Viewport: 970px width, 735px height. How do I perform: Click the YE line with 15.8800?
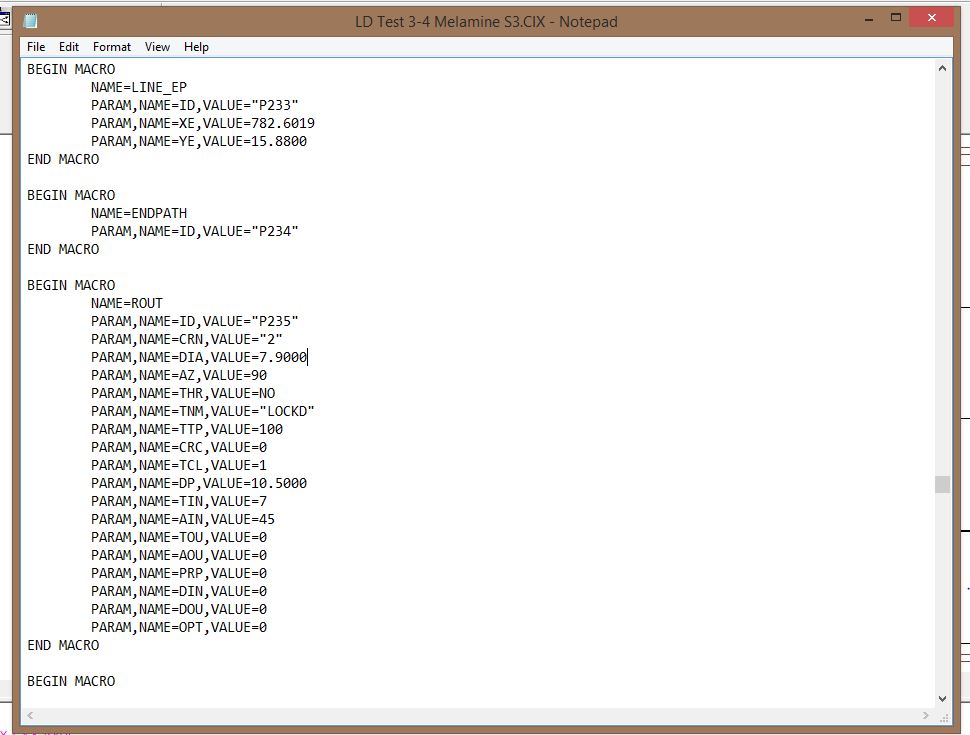point(199,141)
